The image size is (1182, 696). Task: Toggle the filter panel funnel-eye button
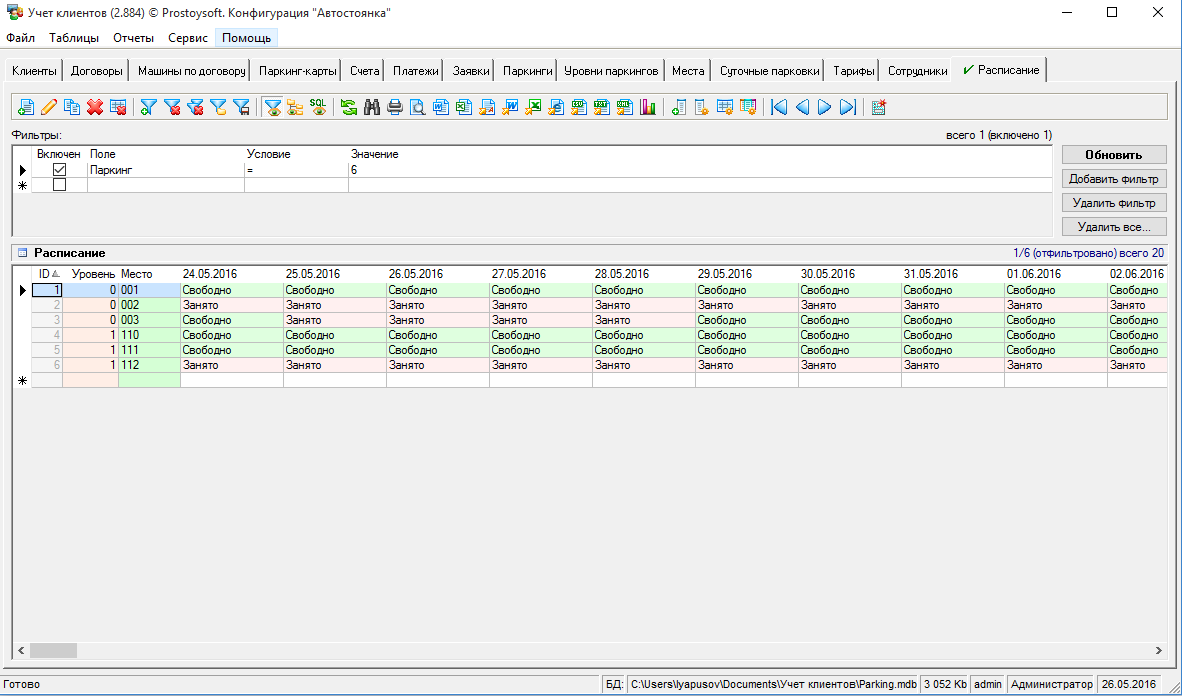(x=272, y=107)
